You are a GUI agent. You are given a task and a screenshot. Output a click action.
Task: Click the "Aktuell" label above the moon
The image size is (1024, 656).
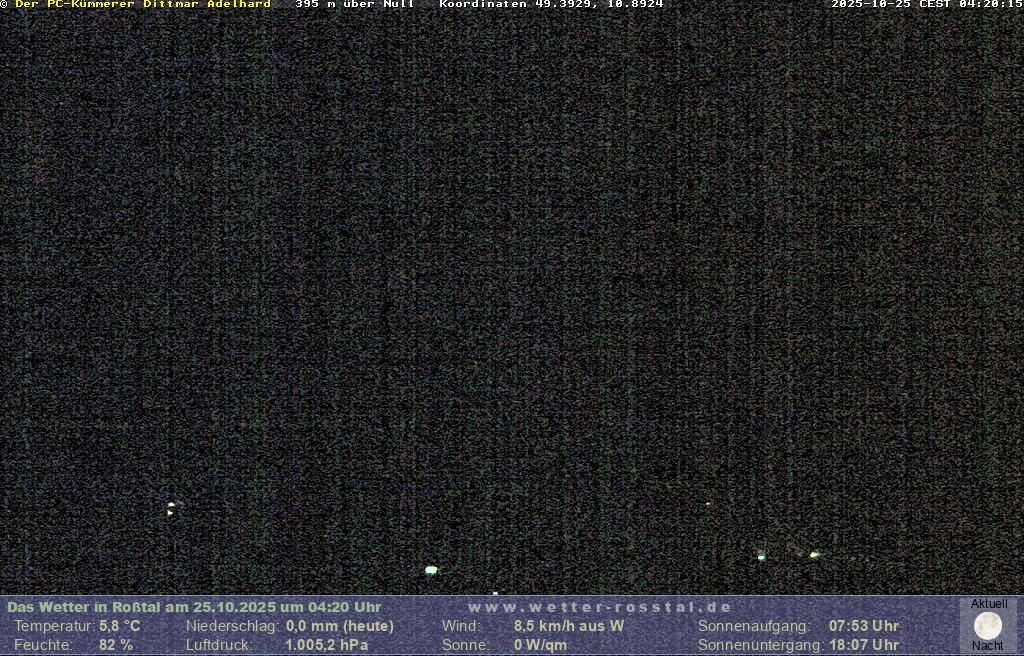[x=989, y=604]
